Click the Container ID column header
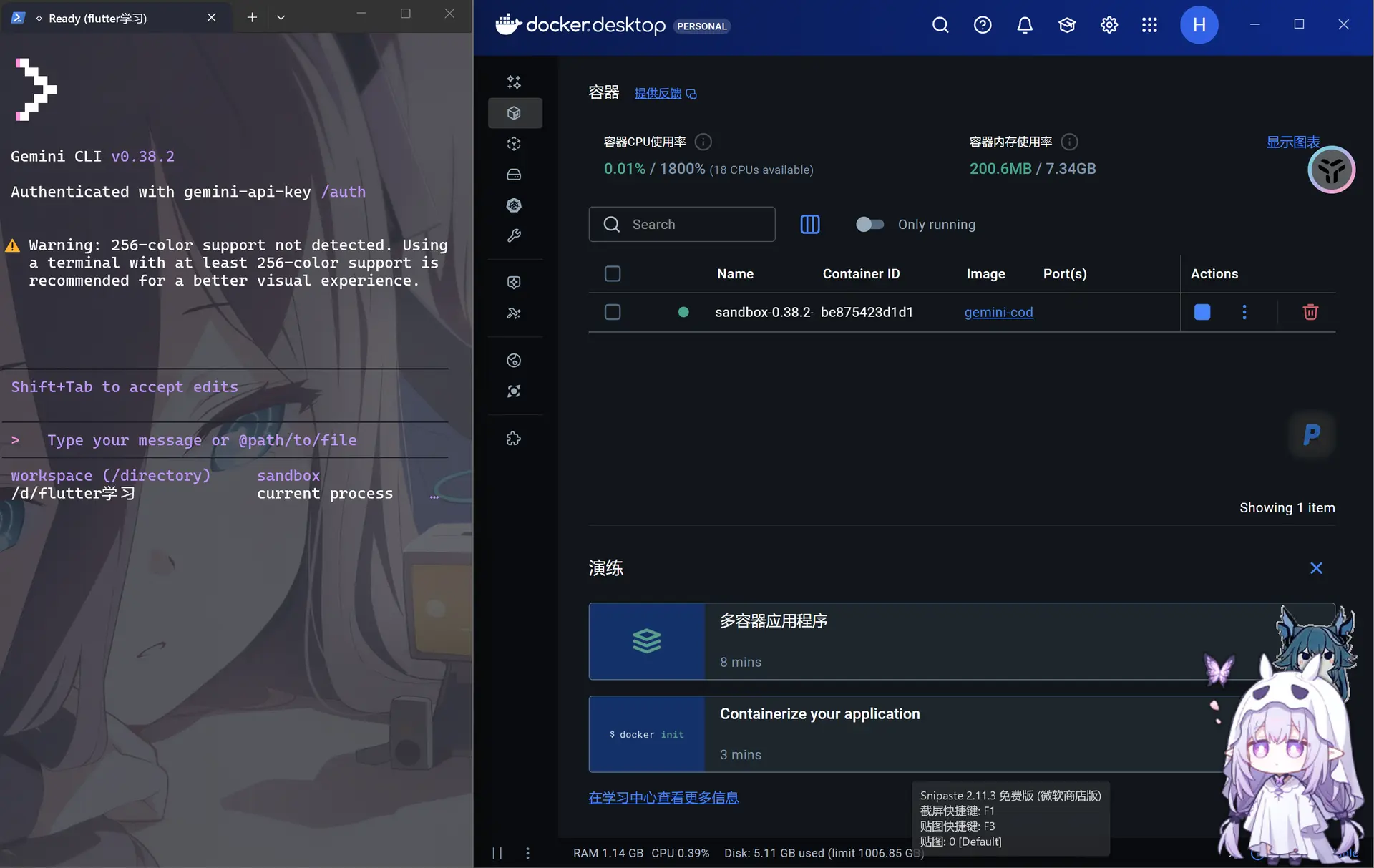 pos(861,274)
